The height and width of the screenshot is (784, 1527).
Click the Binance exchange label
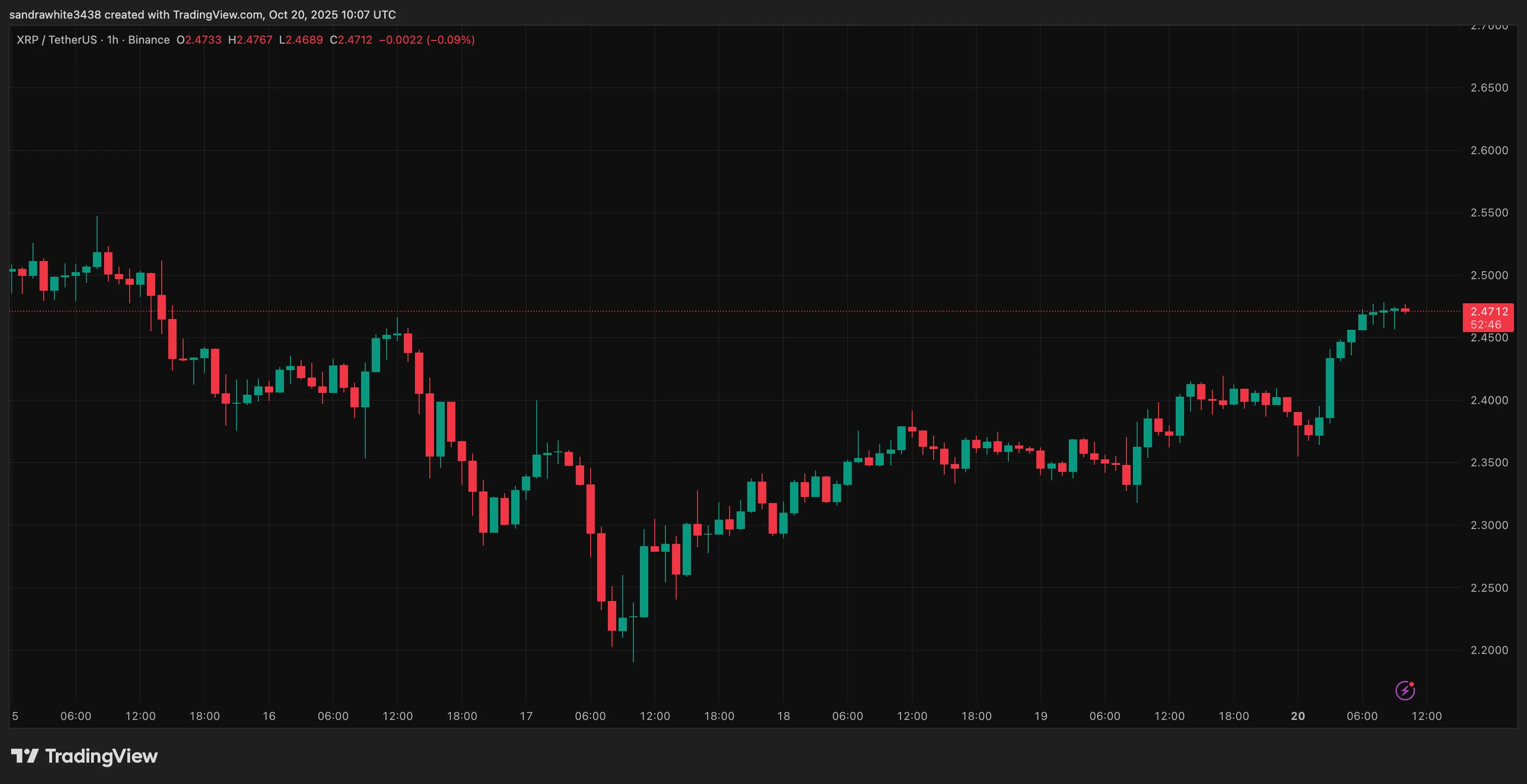click(x=149, y=39)
